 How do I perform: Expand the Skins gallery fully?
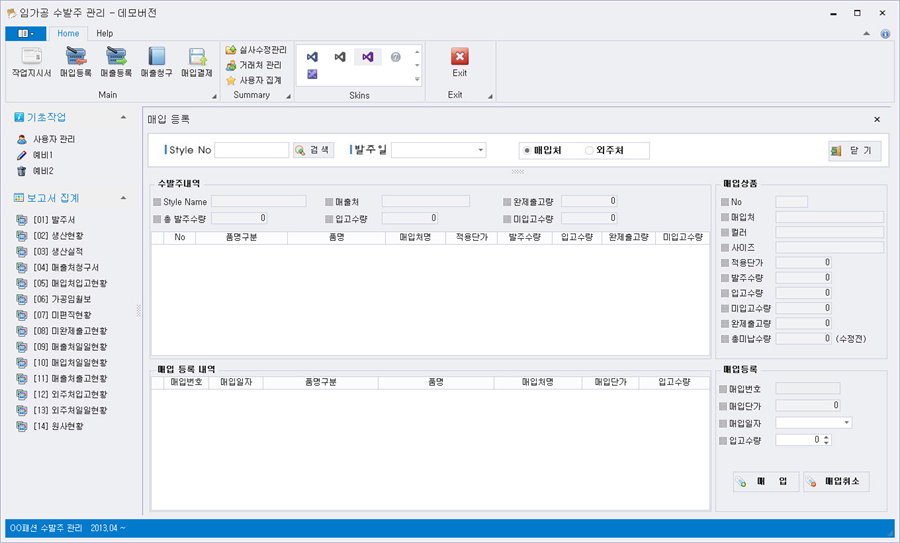click(417, 79)
